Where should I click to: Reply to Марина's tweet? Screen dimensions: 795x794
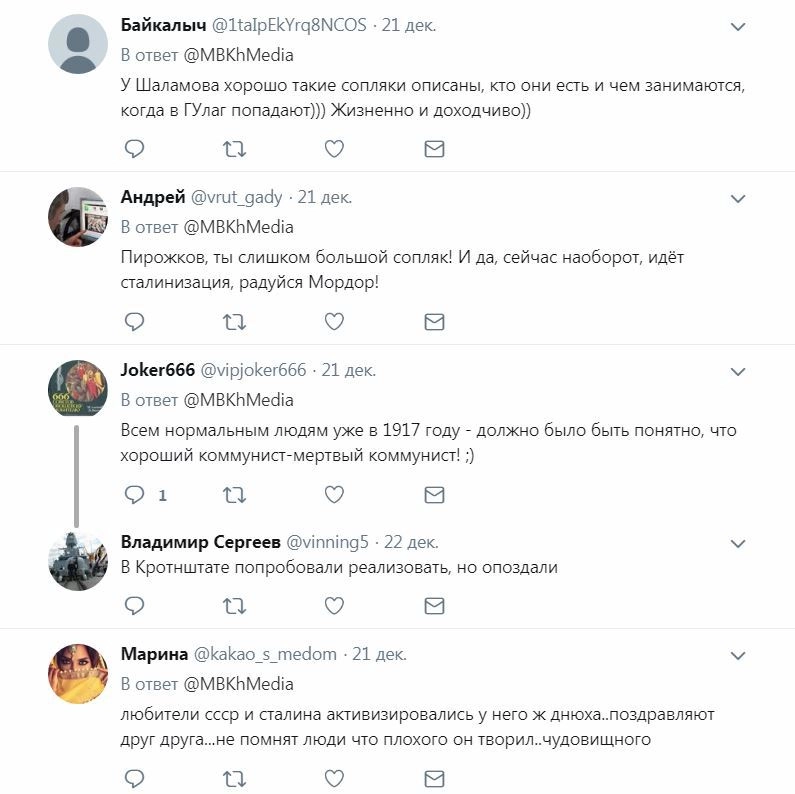pyautogui.click(x=134, y=778)
